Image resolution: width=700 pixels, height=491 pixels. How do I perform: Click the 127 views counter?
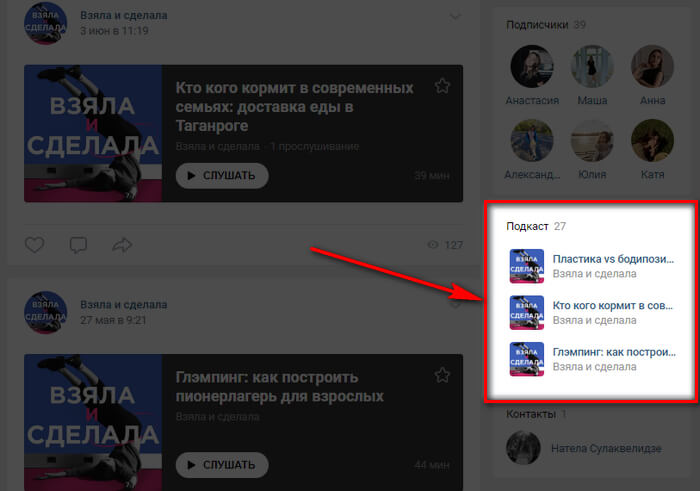pos(445,245)
